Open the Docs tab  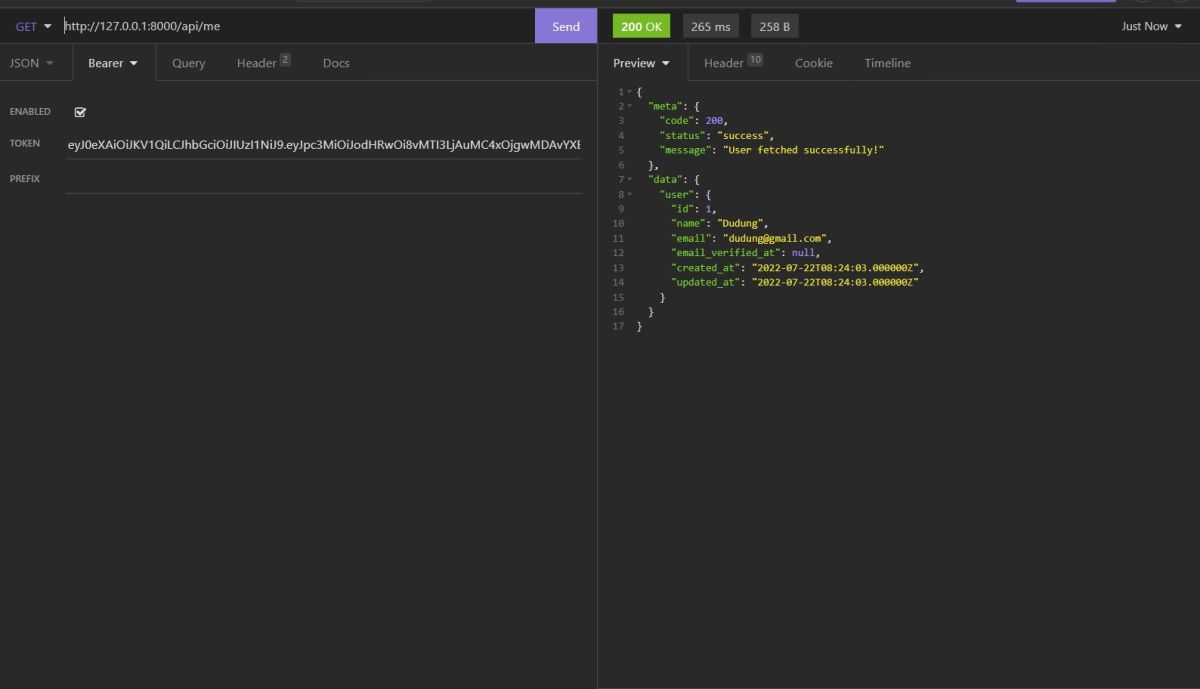(x=336, y=63)
